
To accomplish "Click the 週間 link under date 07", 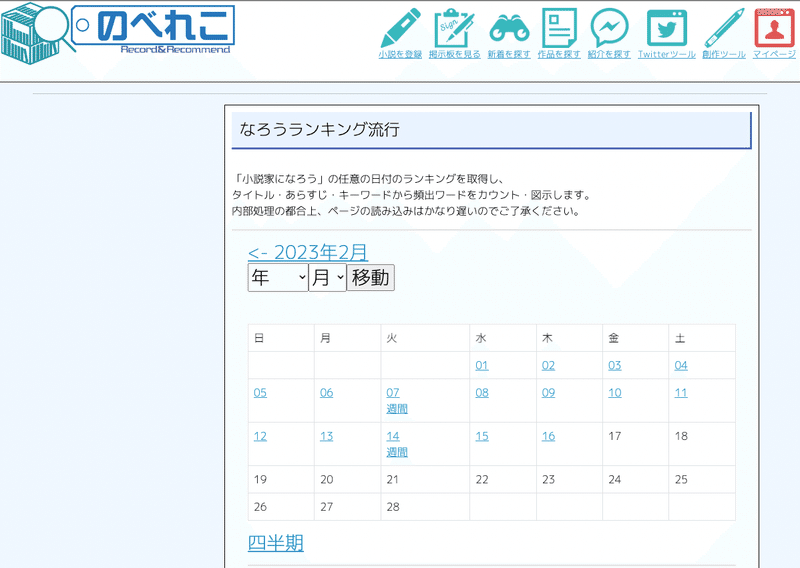I will [x=396, y=409].
